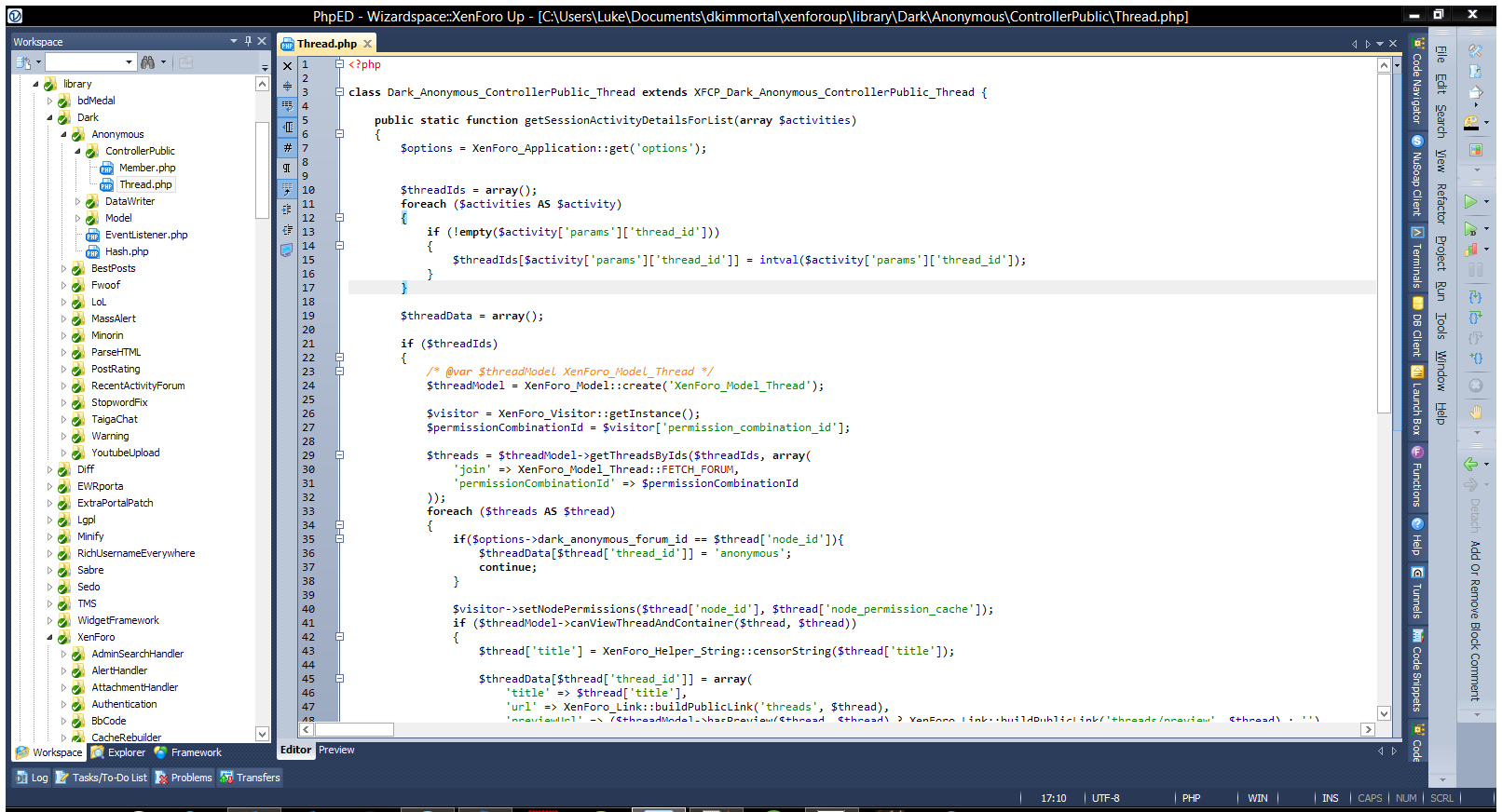Collapse the ControllerPublic folder
This screenshot has height=812, width=1502.
coord(78,151)
